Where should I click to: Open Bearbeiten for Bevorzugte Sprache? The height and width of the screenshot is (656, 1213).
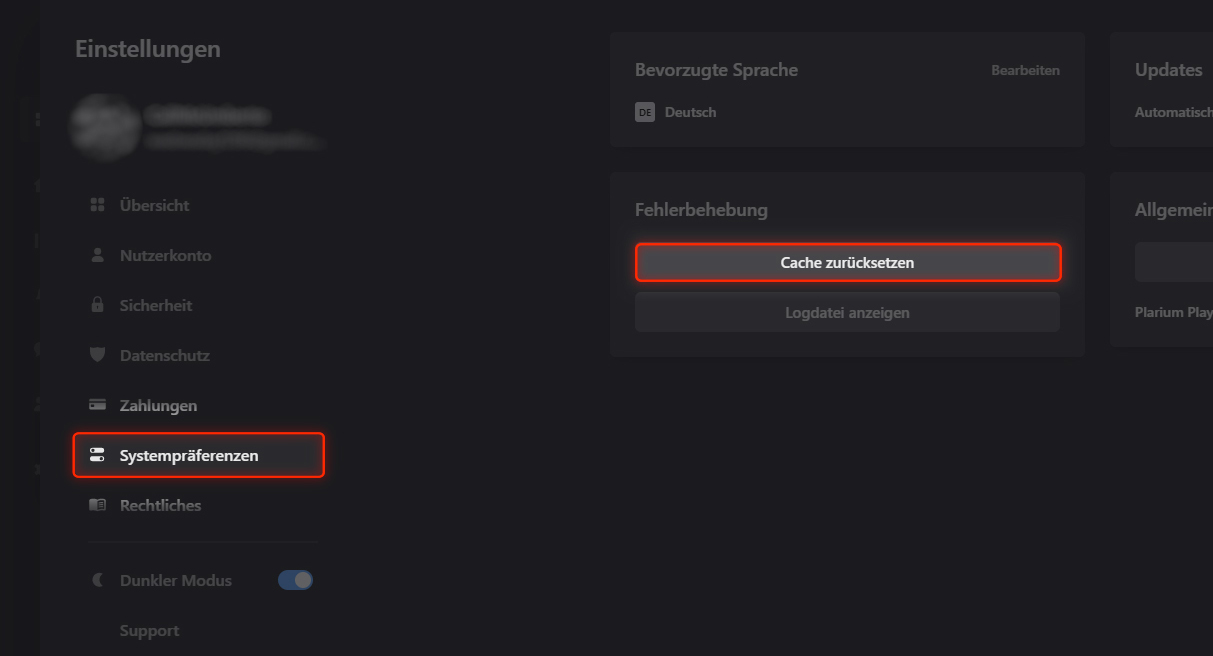[1025, 69]
